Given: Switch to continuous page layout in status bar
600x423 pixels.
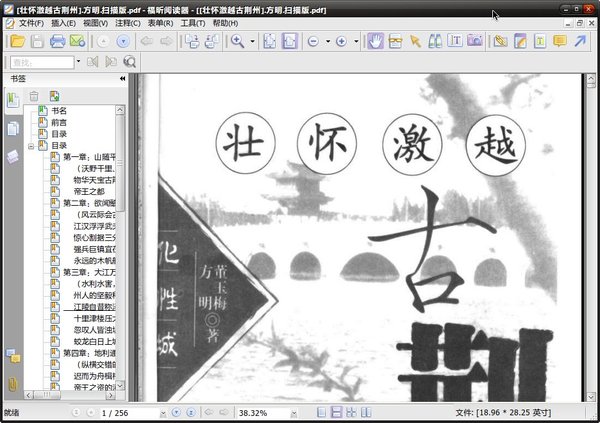Looking at the screenshot, I should coord(336,412).
